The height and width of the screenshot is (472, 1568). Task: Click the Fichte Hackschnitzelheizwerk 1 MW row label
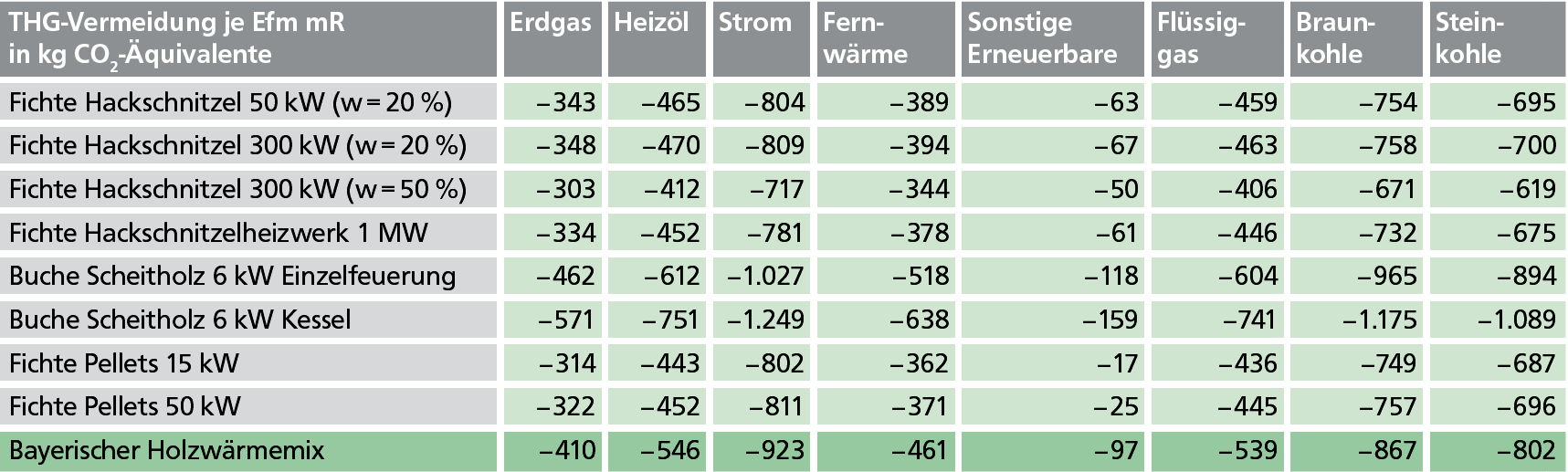pos(218,233)
